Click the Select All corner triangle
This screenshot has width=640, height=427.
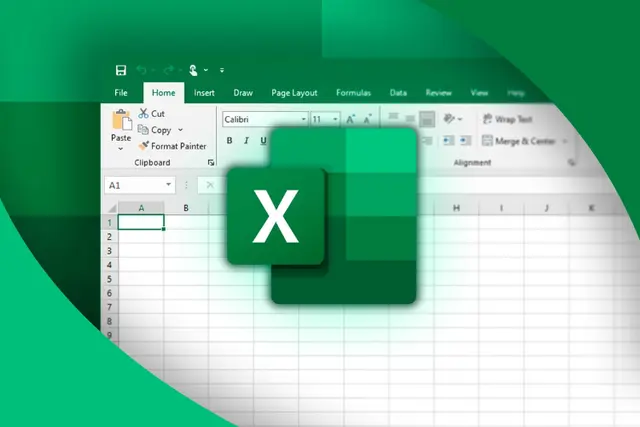tap(112, 208)
